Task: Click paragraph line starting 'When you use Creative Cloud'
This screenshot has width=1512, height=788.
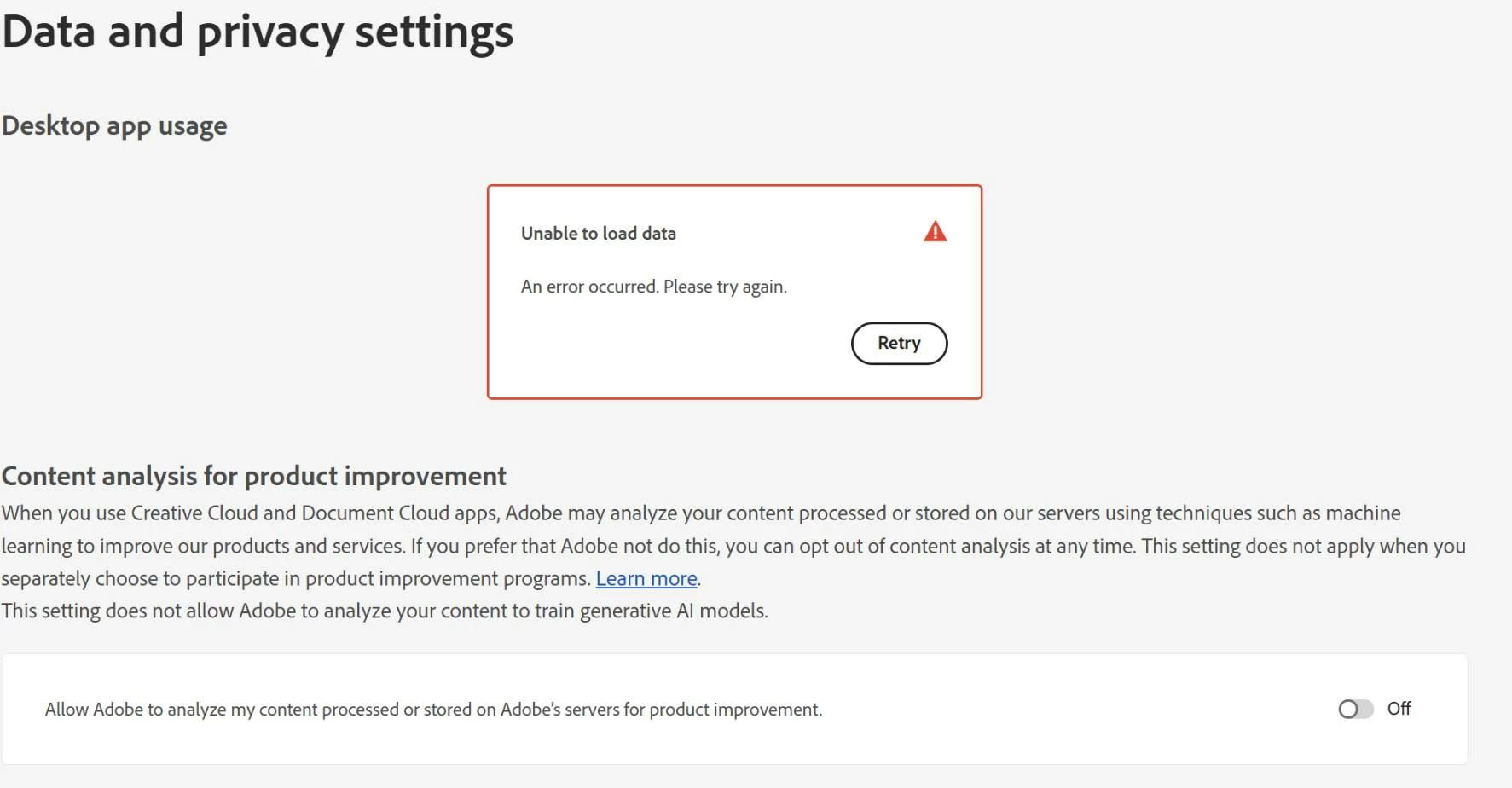Action: [699, 513]
